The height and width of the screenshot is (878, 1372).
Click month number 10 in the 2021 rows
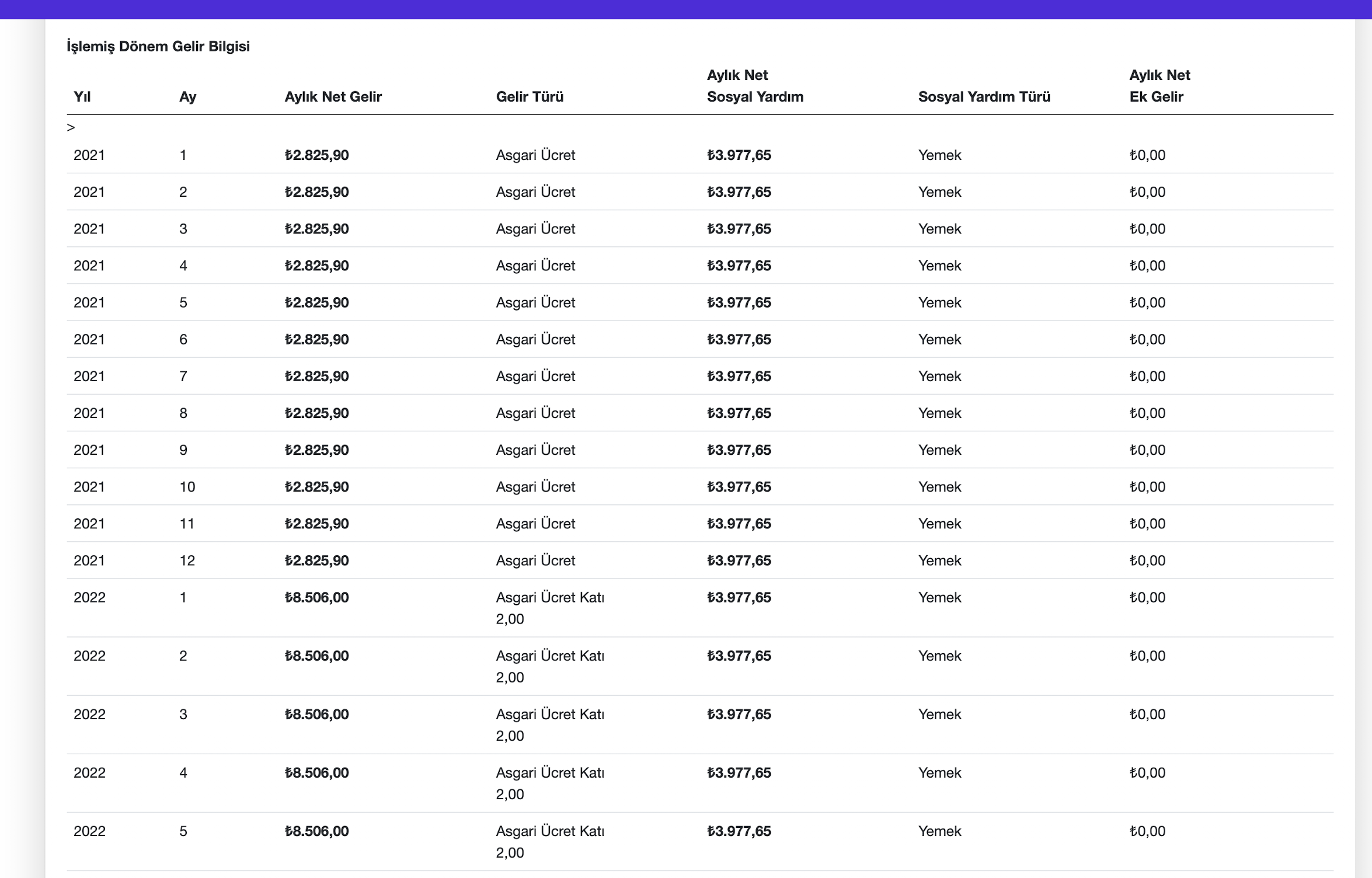pos(187,487)
